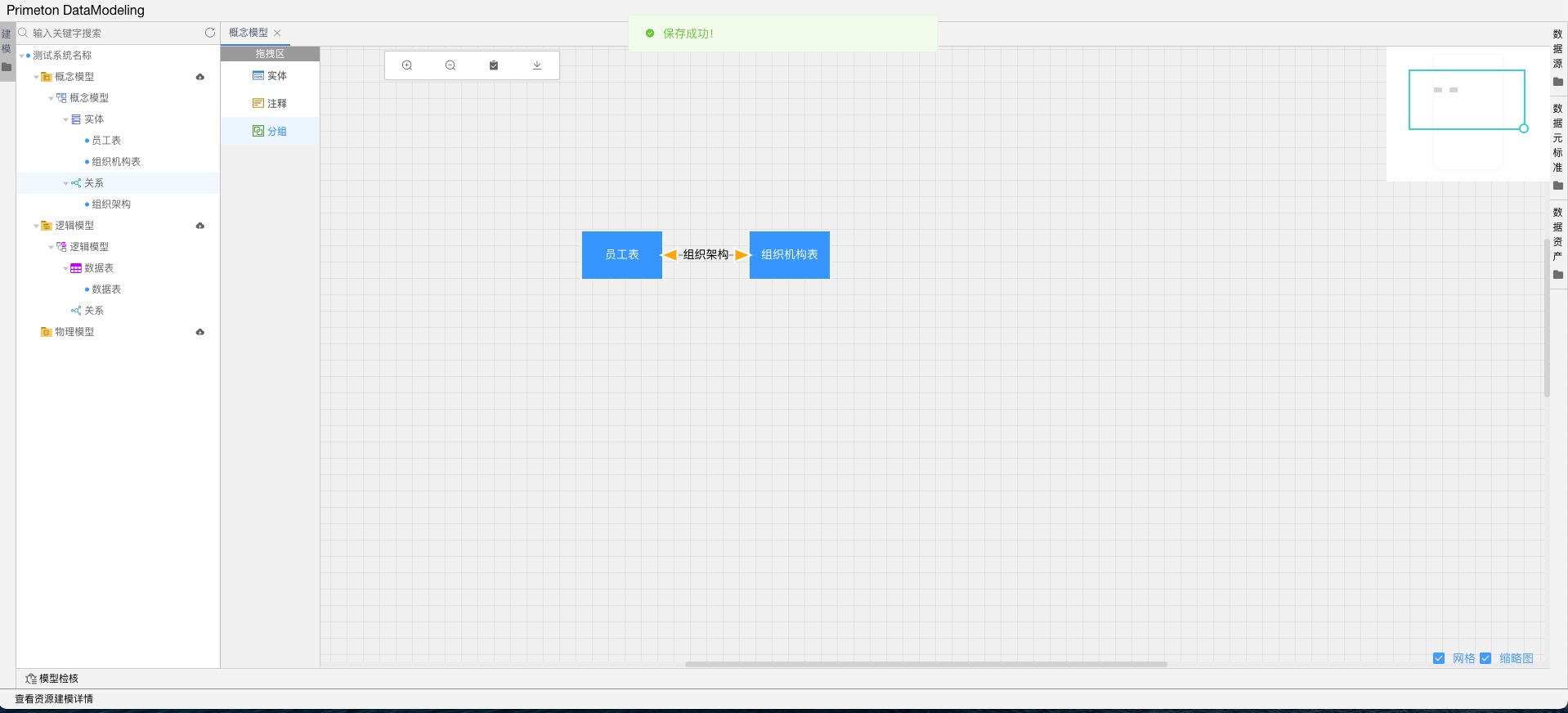Close the 概念模型 editor tab
Viewport: 1568px width, 713px height.
[x=277, y=33]
